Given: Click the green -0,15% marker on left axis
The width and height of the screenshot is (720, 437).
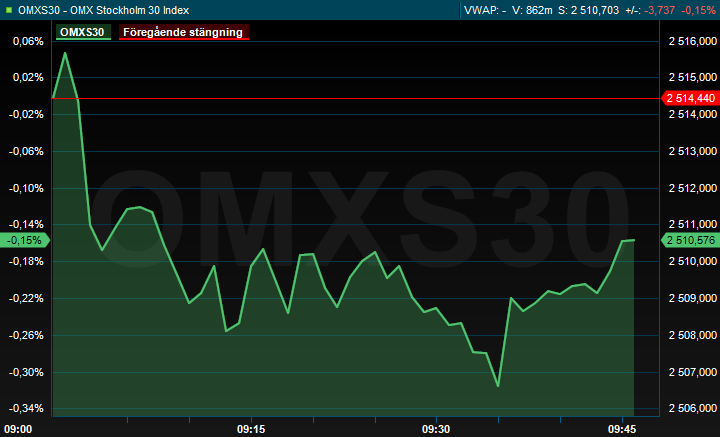Looking at the screenshot, I should (x=24, y=240).
